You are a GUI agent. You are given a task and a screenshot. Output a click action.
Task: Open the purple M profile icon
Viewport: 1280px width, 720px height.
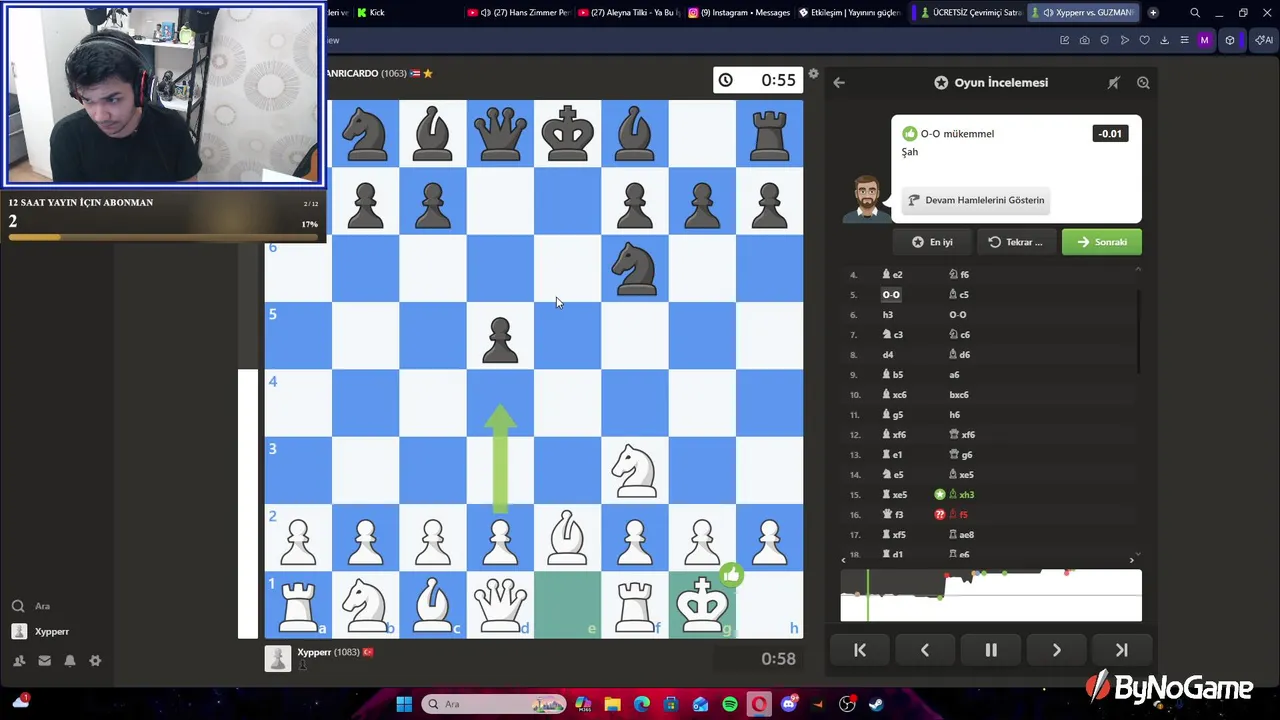point(1204,40)
